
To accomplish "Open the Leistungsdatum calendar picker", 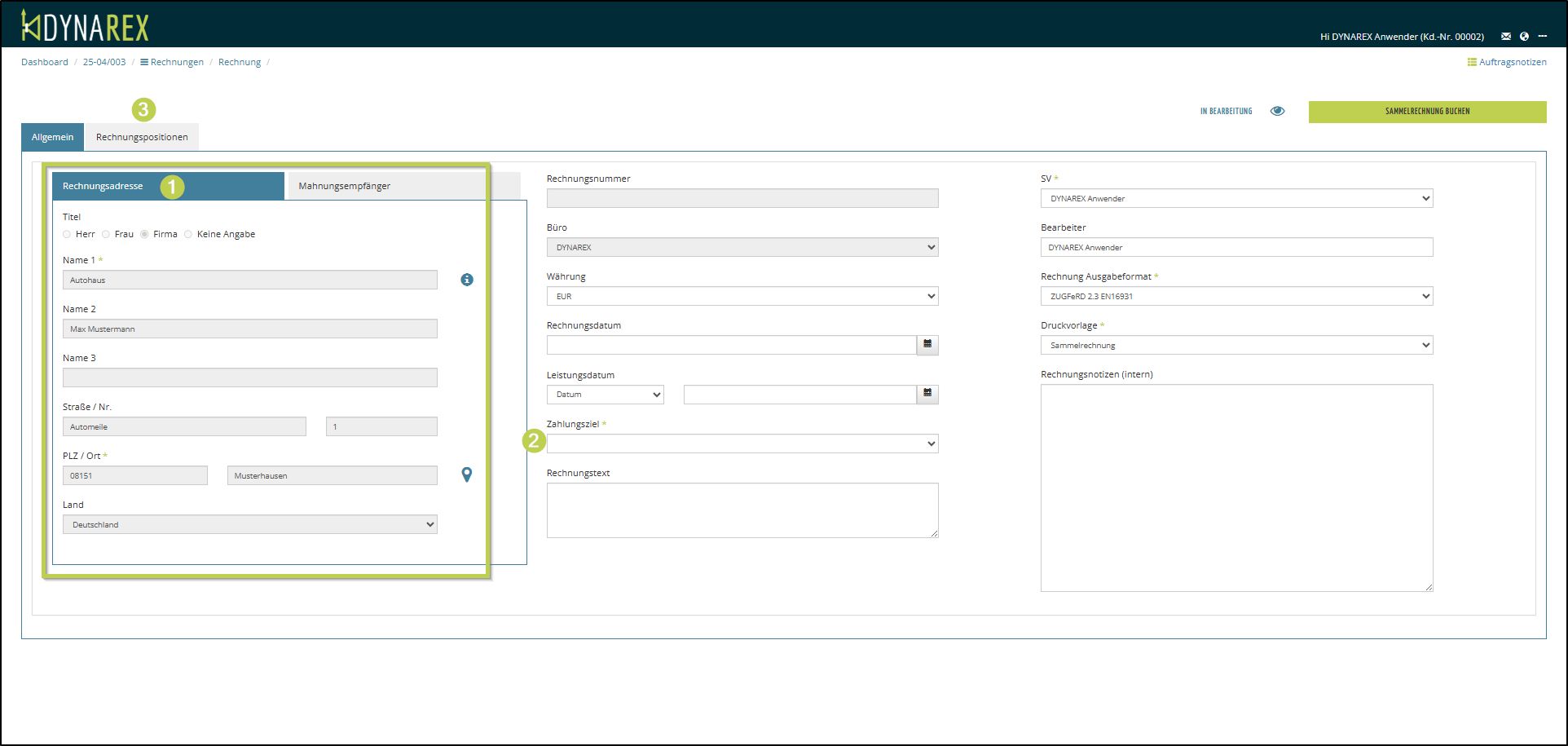I will click(x=927, y=395).
